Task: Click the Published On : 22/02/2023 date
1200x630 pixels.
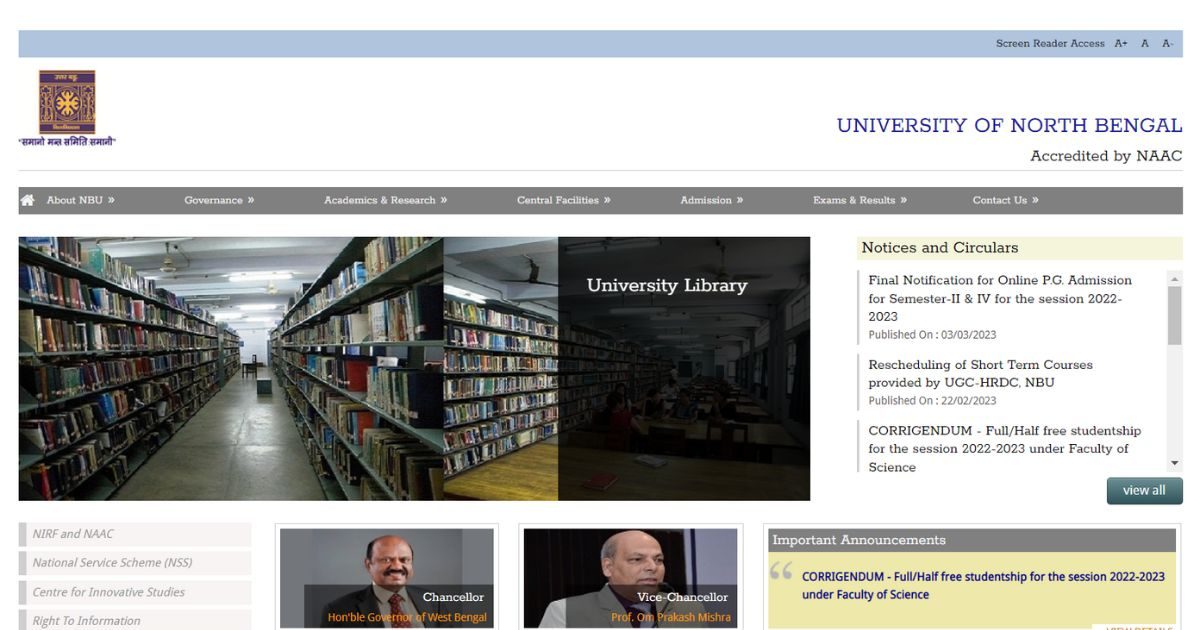Action: (932, 401)
